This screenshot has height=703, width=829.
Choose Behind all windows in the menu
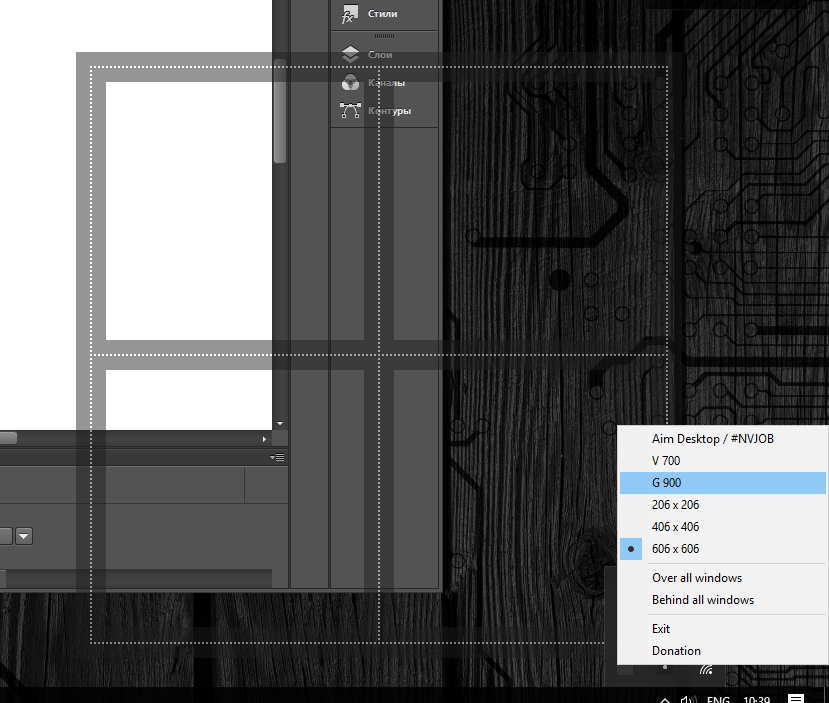click(722, 600)
